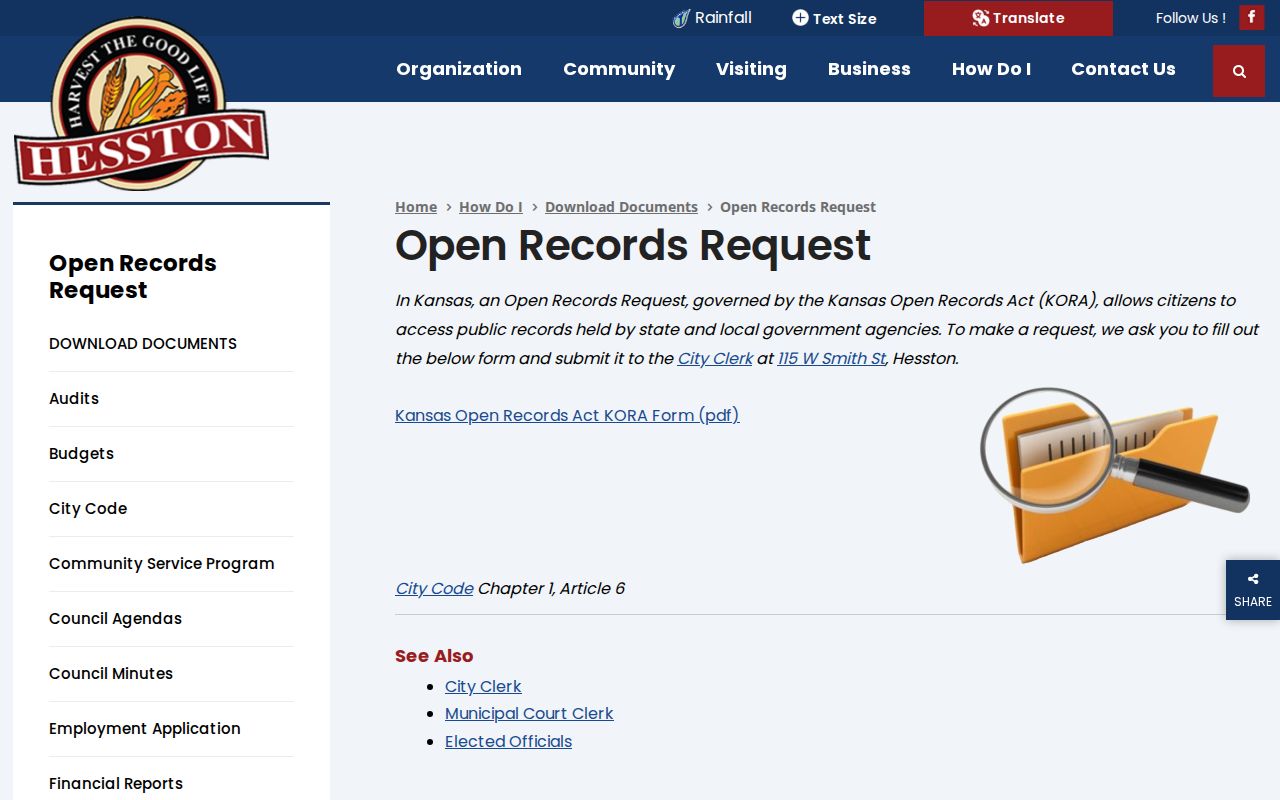The height and width of the screenshot is (800, 1280).
Task: Open Financial Reports in the sidebar
Action: point(116,783)
